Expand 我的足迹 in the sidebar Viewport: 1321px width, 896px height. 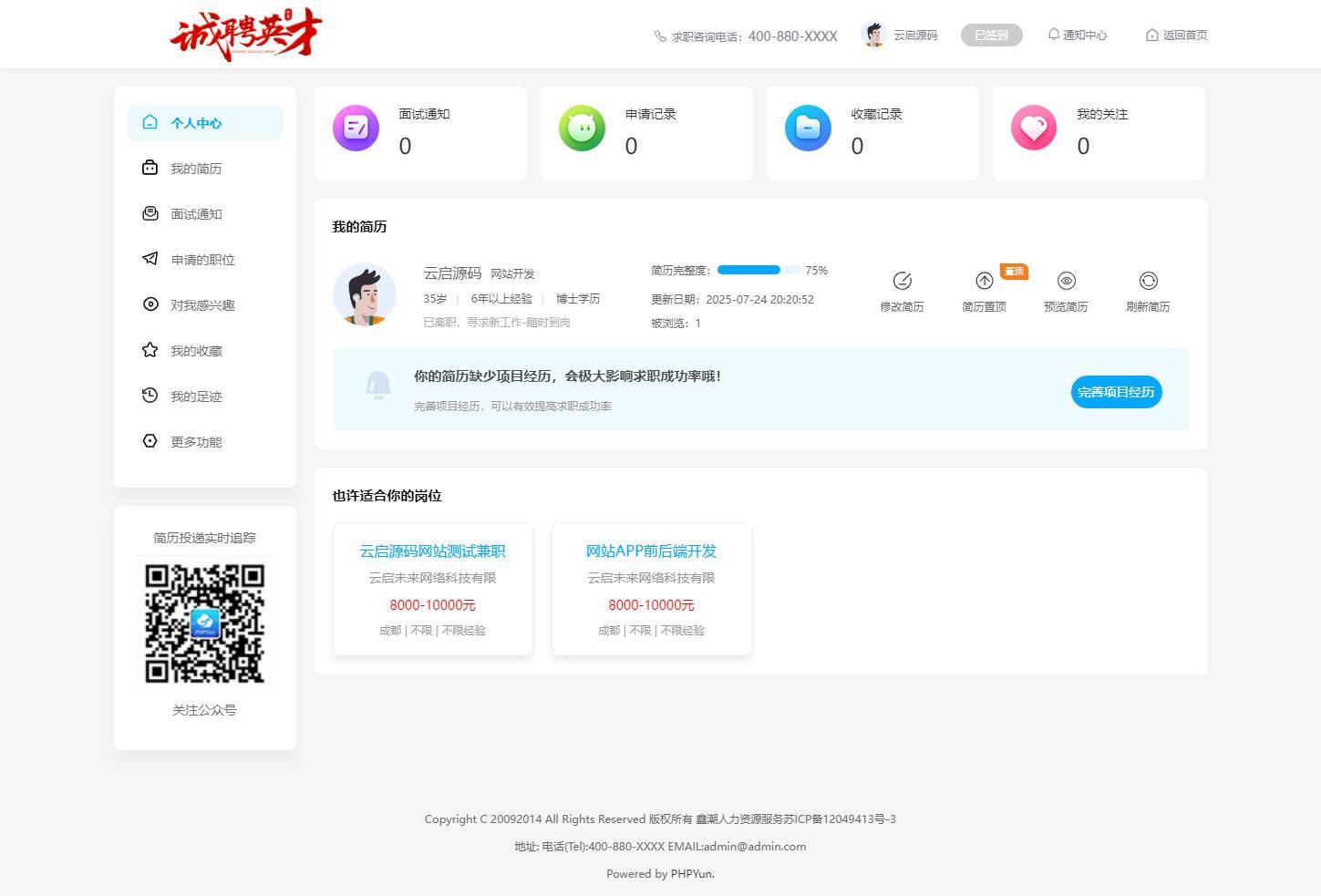point(193,396)
